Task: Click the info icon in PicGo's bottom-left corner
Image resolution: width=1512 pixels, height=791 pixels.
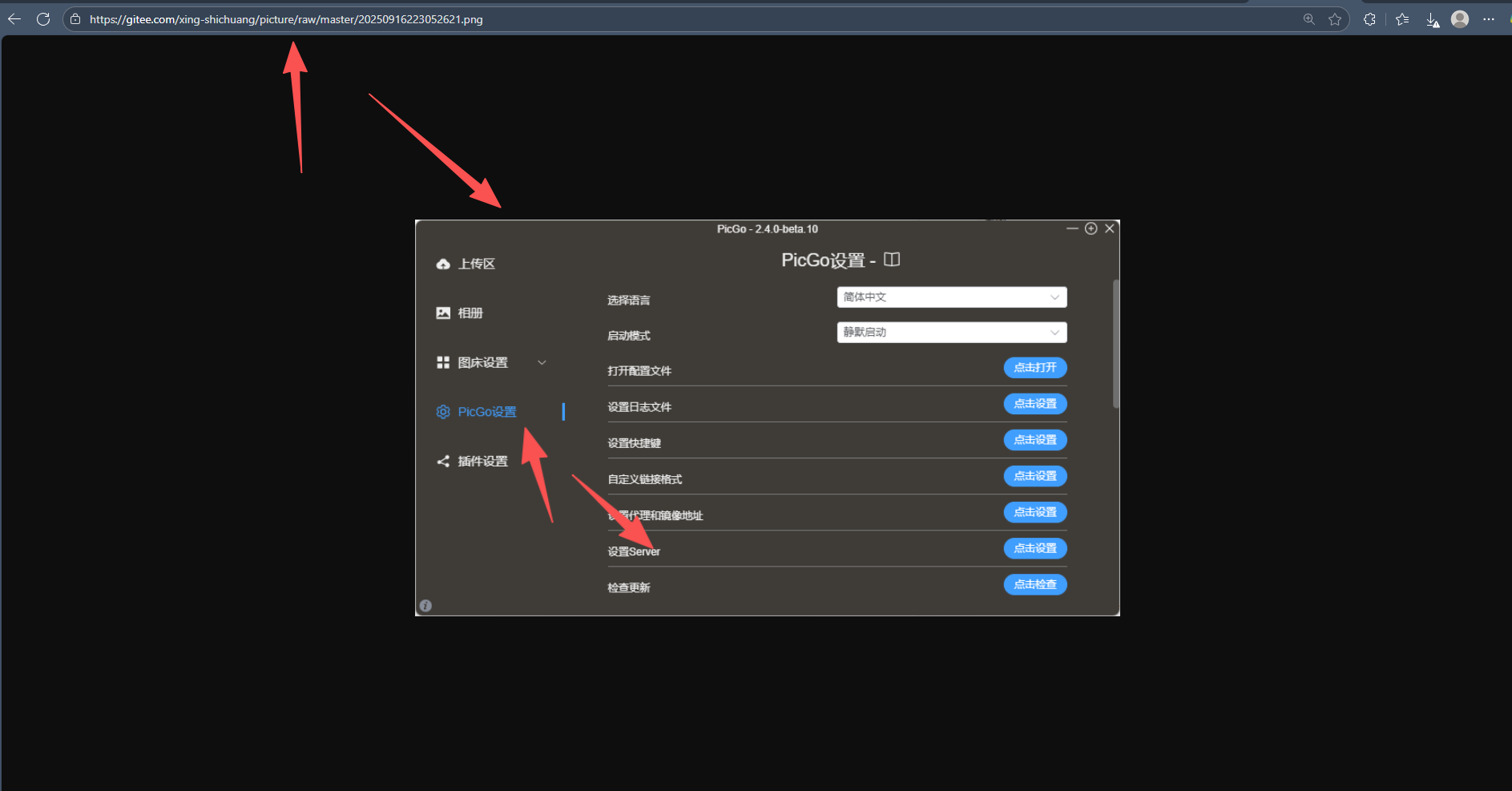Action: (425, 606)
